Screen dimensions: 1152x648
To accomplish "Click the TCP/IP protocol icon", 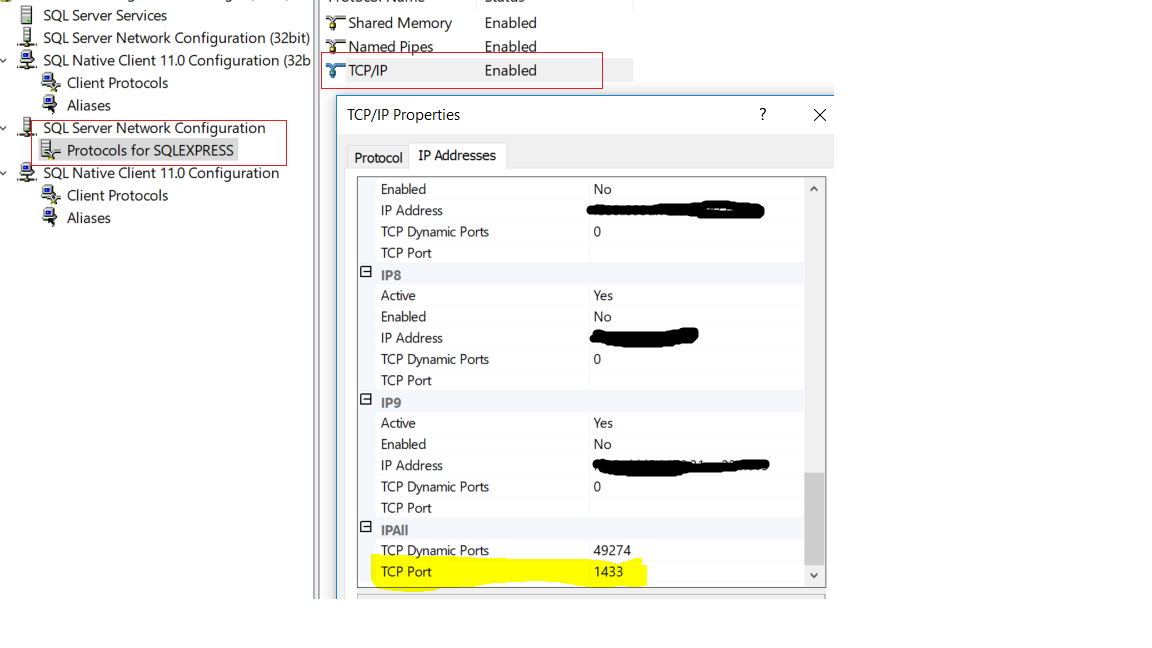I will pyautogui.click(x=335, y=70).
